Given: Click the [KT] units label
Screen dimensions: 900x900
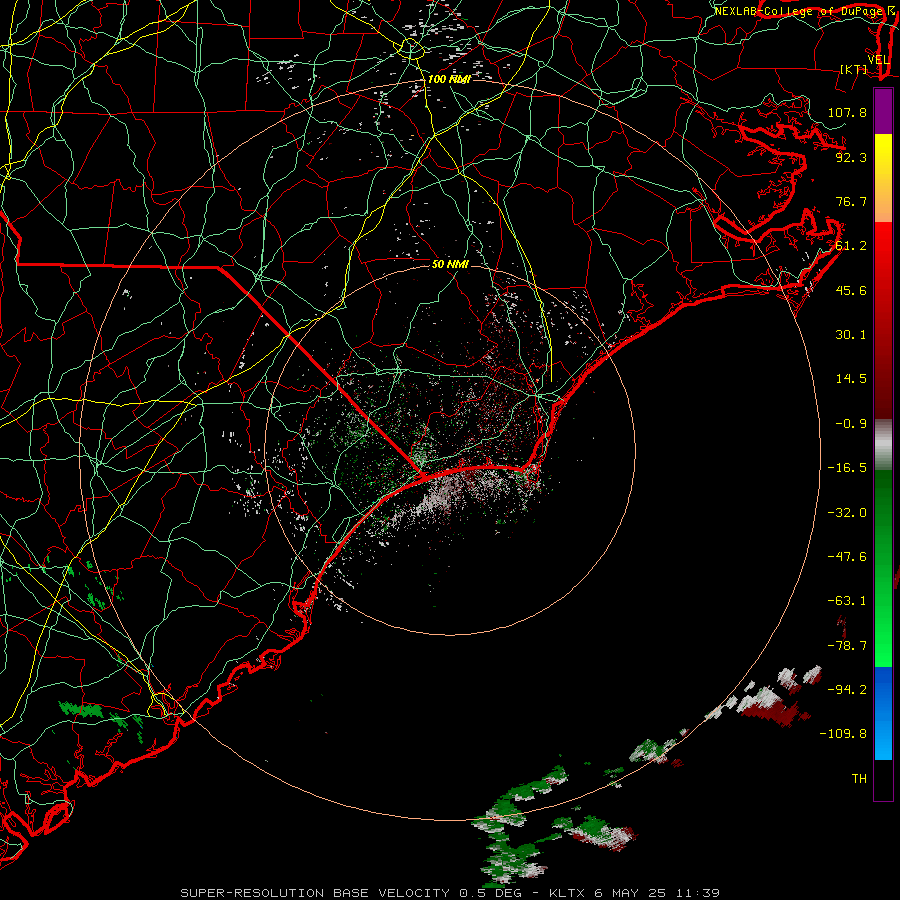Looking at the screenshot, I should pyautogui.click(x=854, y=69).
